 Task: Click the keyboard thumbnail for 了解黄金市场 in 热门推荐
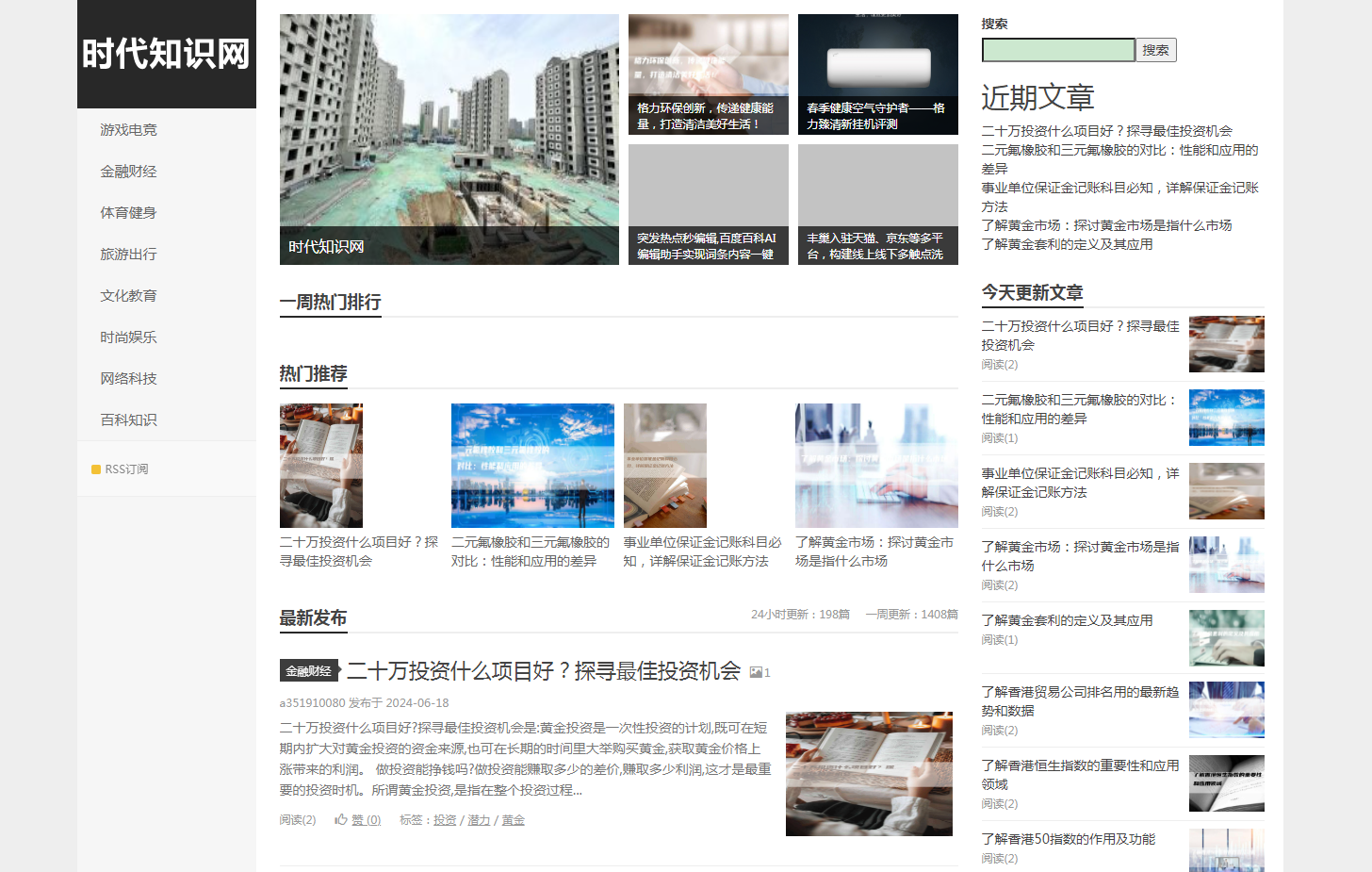tap(876, 466)
